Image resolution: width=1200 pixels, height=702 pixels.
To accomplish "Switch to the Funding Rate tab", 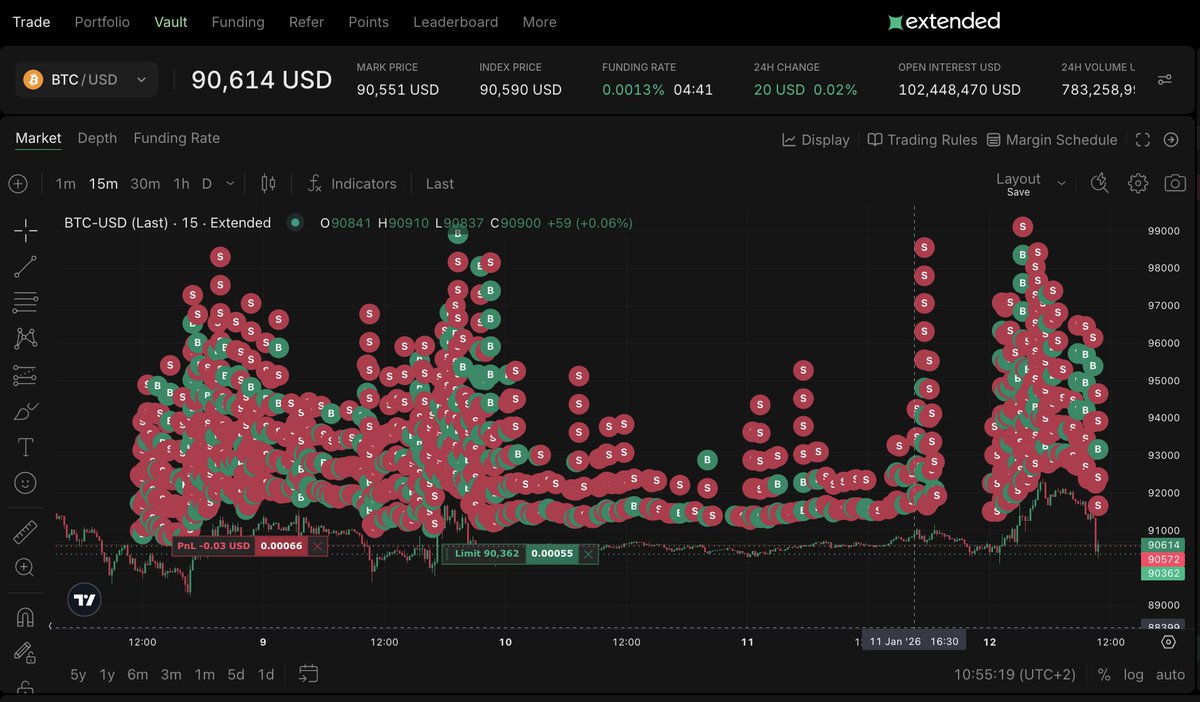I will coord(176,138).
